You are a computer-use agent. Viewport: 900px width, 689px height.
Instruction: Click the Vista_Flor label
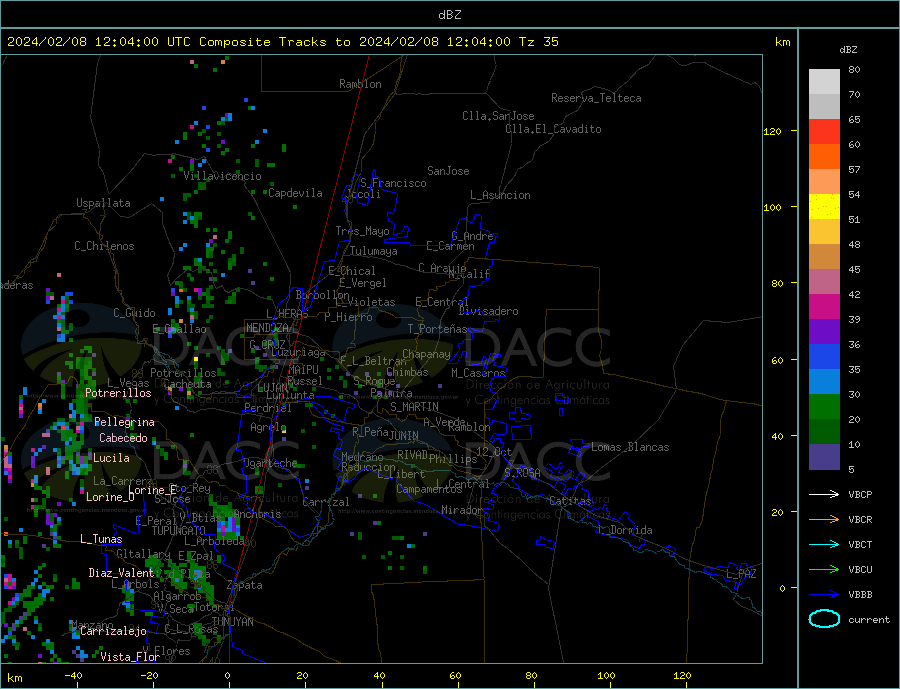point(130,657)
